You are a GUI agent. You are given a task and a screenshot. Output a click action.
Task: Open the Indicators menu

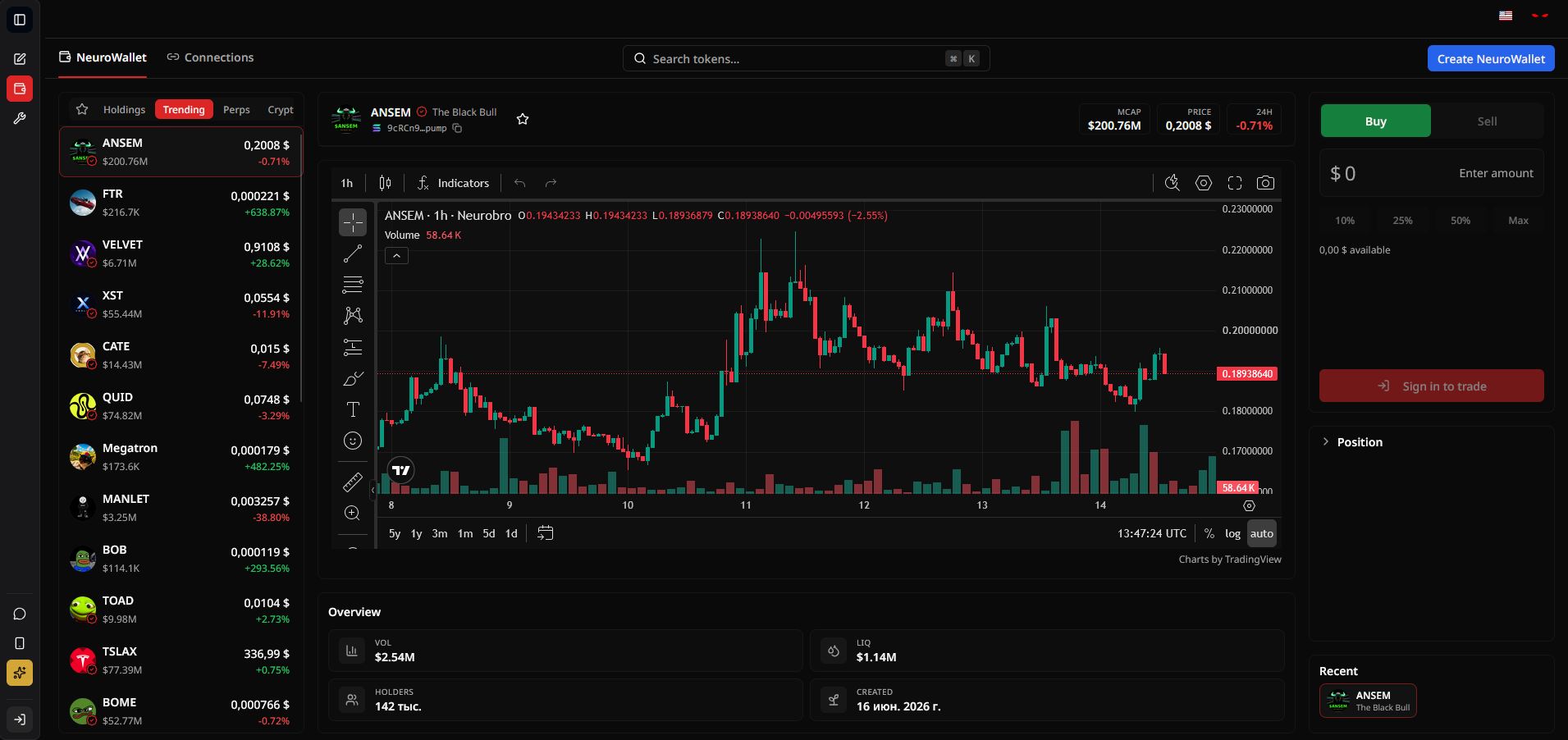coord(453,183)
